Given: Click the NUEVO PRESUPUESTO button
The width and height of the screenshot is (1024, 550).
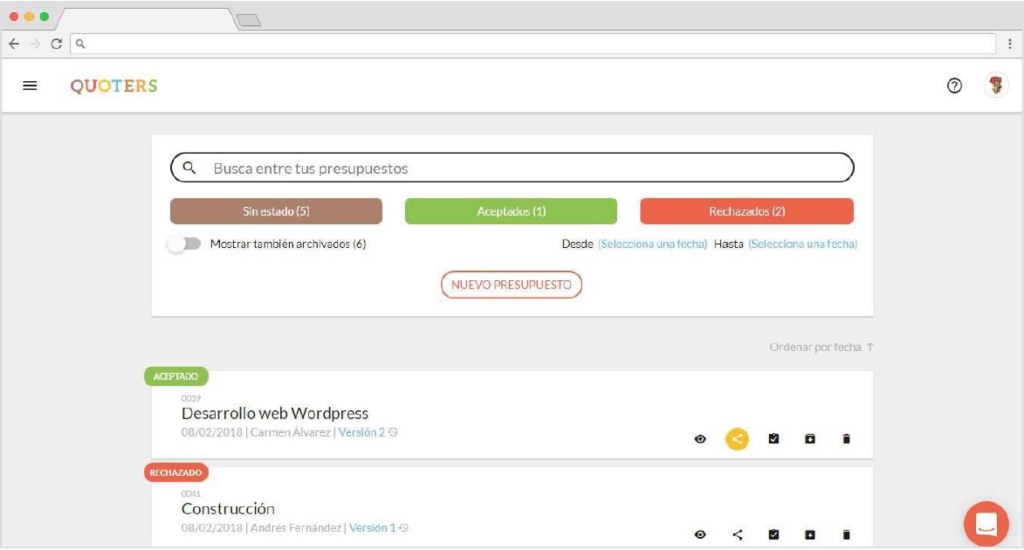Looking at the screenshot, I should coord(511,285).
